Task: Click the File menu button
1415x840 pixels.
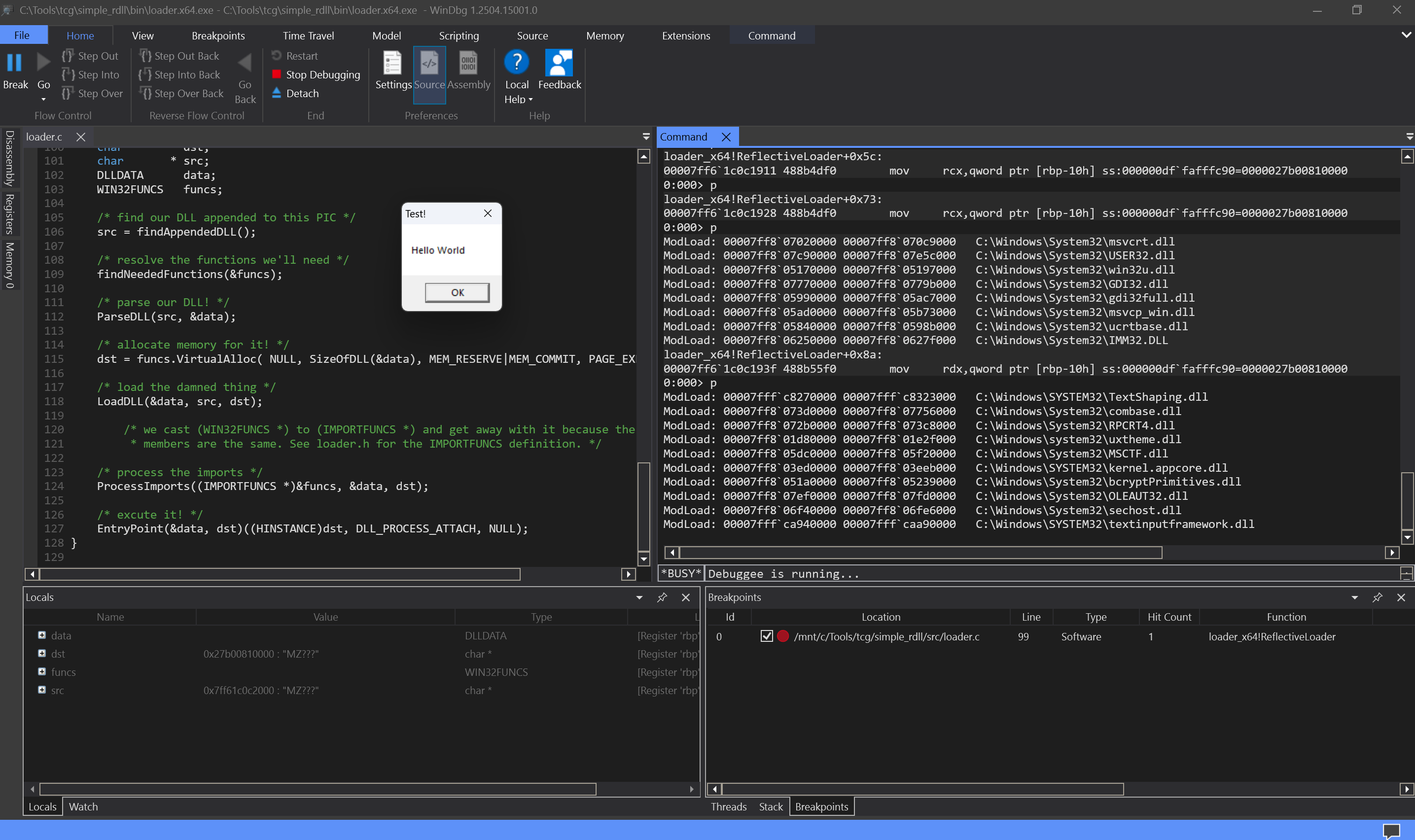Action: click(x=22, y=35)
